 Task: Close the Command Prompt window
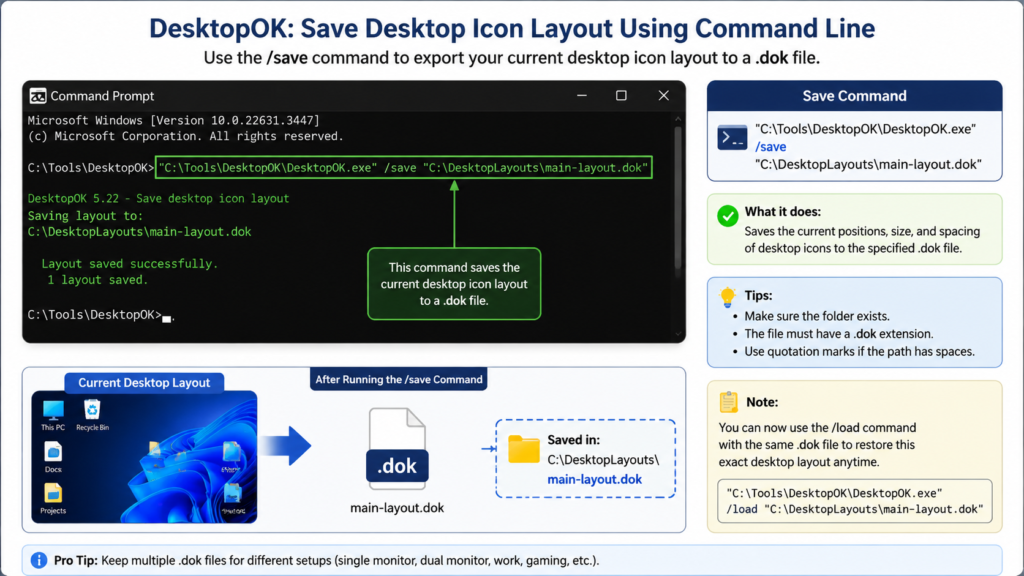pos(664,95)
